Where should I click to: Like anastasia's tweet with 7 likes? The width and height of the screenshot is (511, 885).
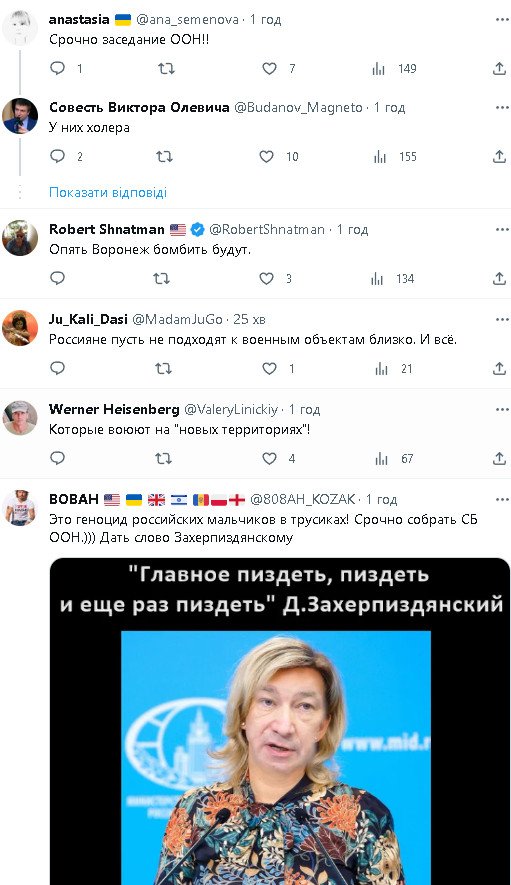[x=269, y=68]
